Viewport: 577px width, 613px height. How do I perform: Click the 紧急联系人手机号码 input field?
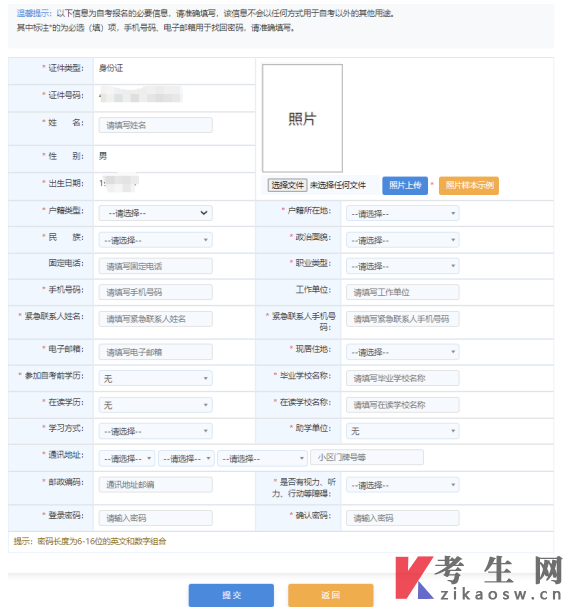pyautogui.click(x=403, y=319)
